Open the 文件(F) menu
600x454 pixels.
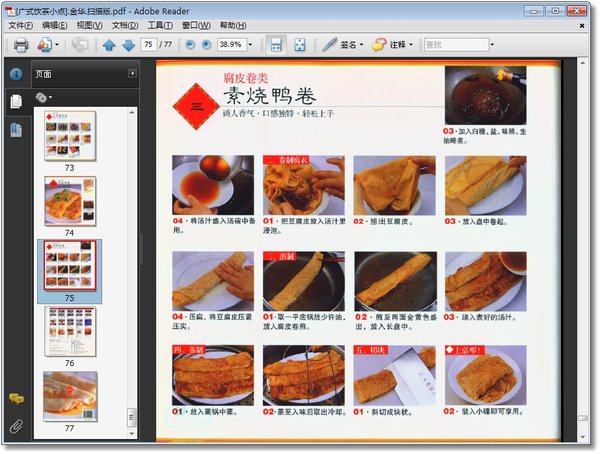click(x=20, y=25)
